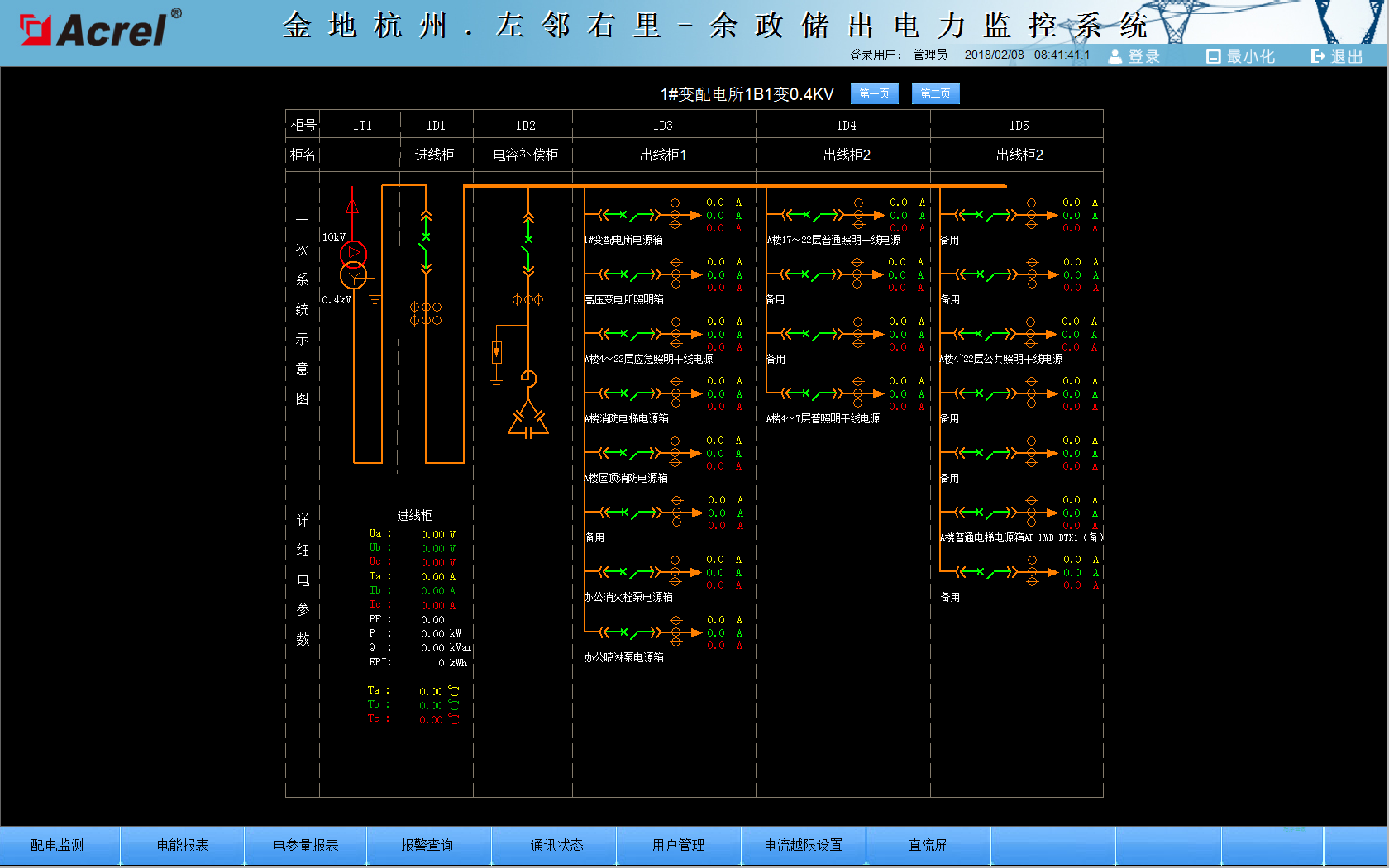Image resolution: width=1389 pixels, height=868 pixels.
Task: Switch to page one (第一页)
Action: pos(874,93)
